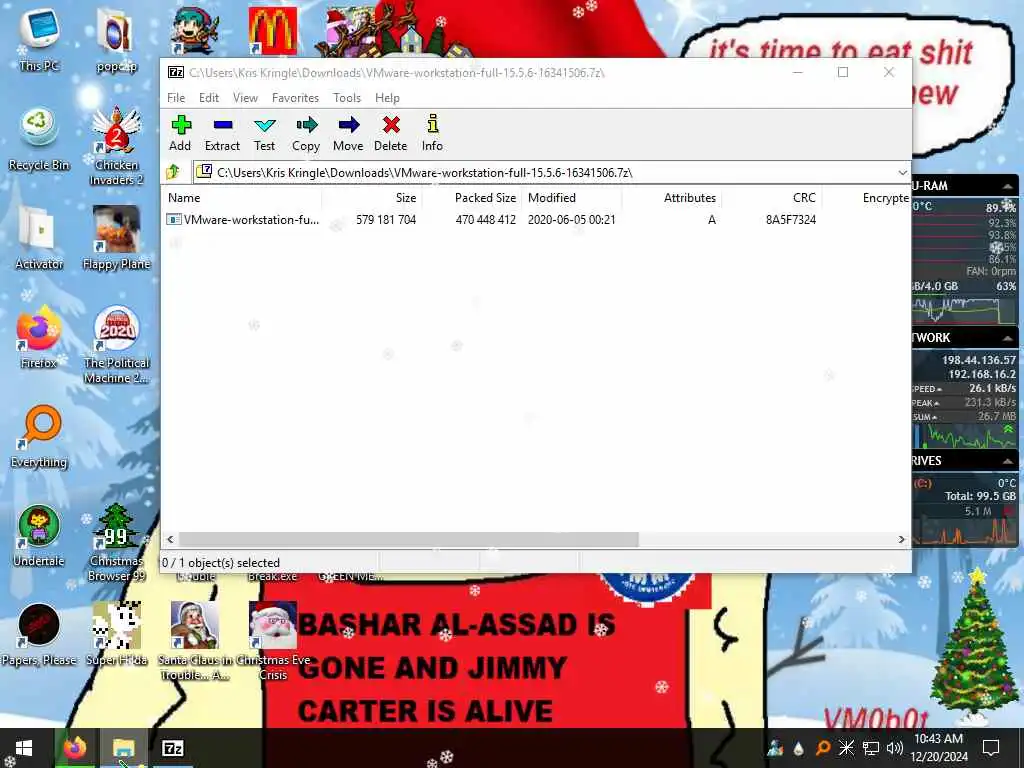The height and width of the screenshot is (768, 1024).
Task: Select the Everything desktop shortcut
Action: tap(39, 436)
